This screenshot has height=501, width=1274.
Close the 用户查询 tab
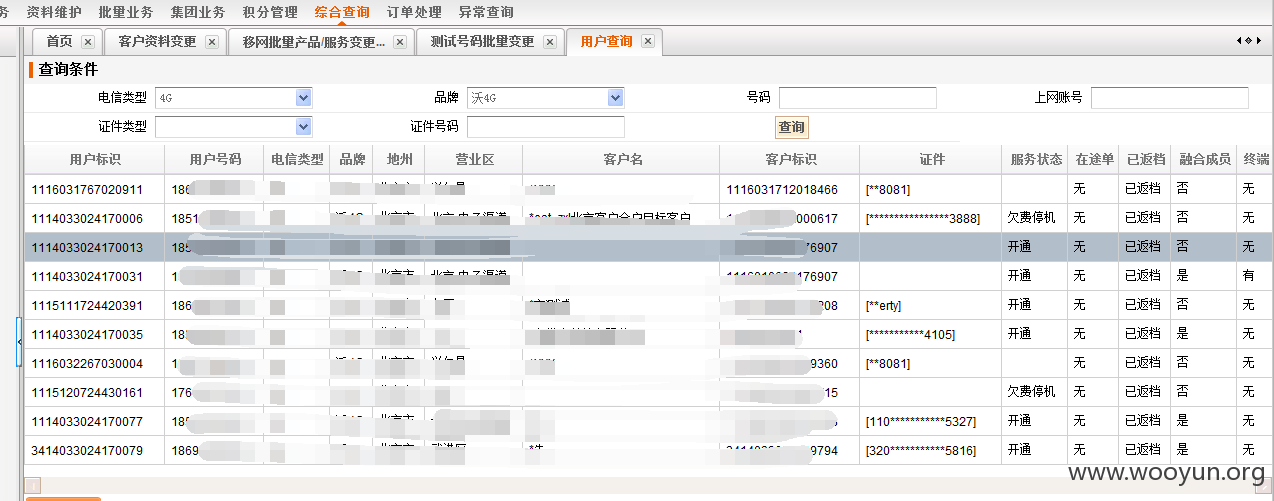(x=647, y=41)
